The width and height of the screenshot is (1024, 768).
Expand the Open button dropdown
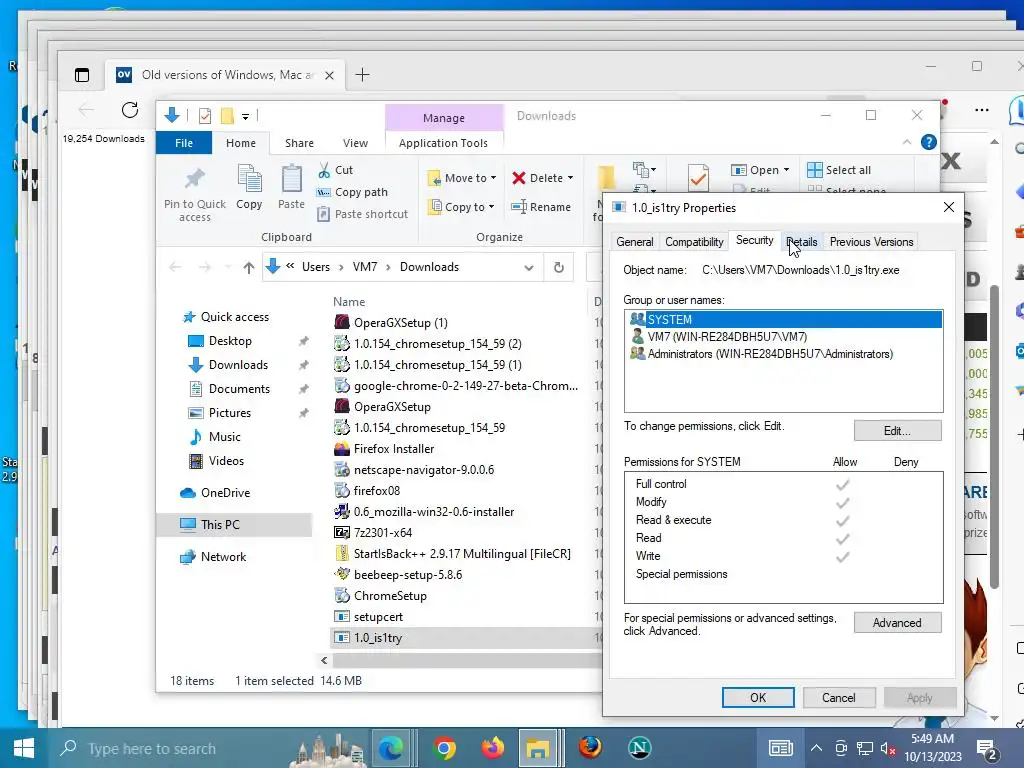[786, 170]
